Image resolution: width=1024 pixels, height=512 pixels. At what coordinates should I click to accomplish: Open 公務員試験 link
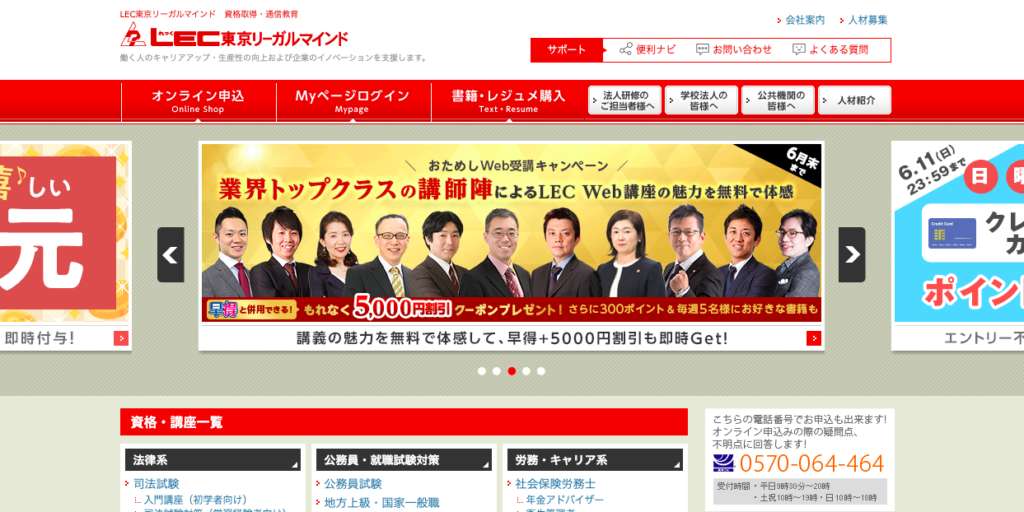click(x=353, y=484)
